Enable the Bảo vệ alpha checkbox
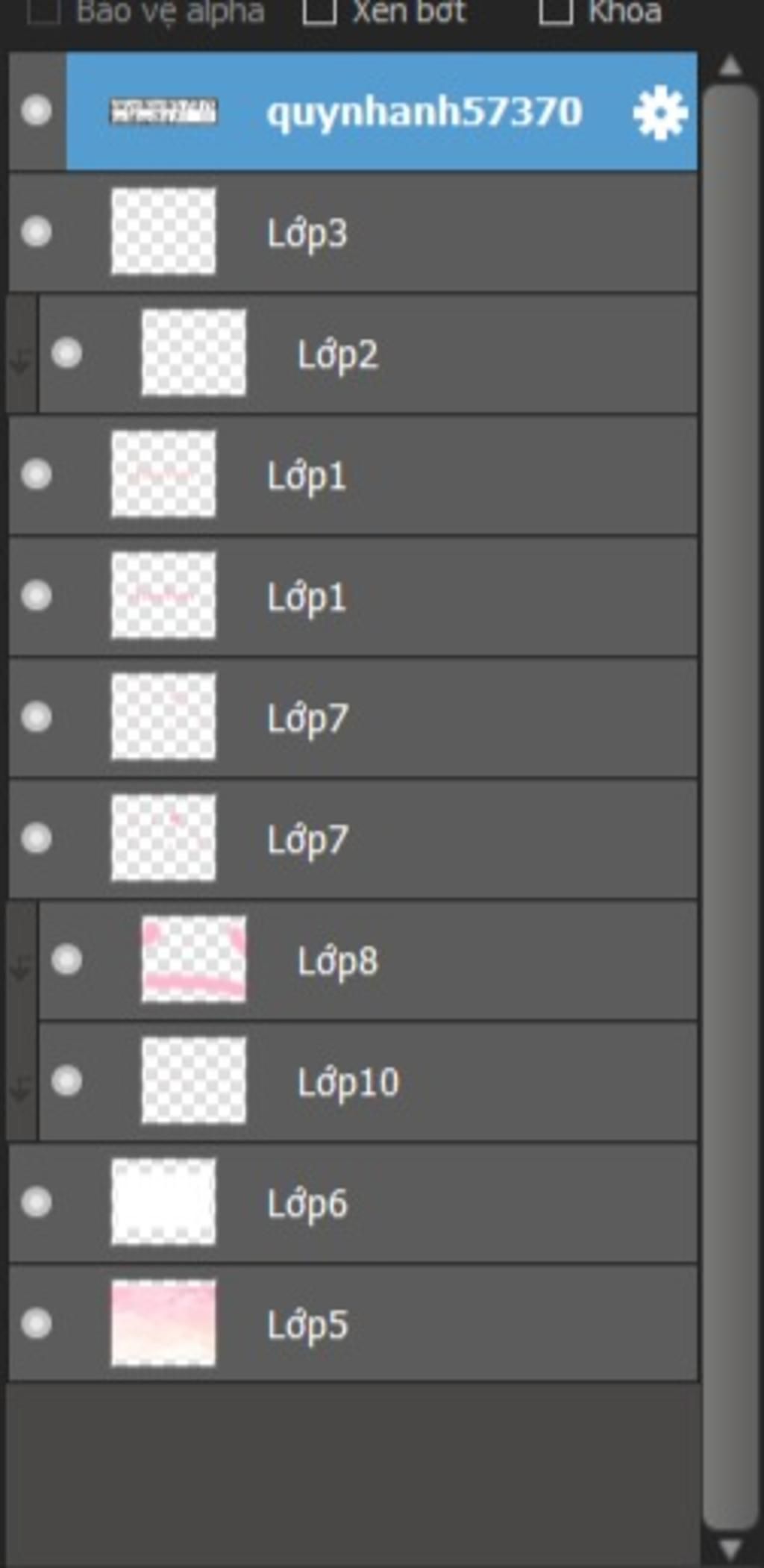 [x=43, y=11]
